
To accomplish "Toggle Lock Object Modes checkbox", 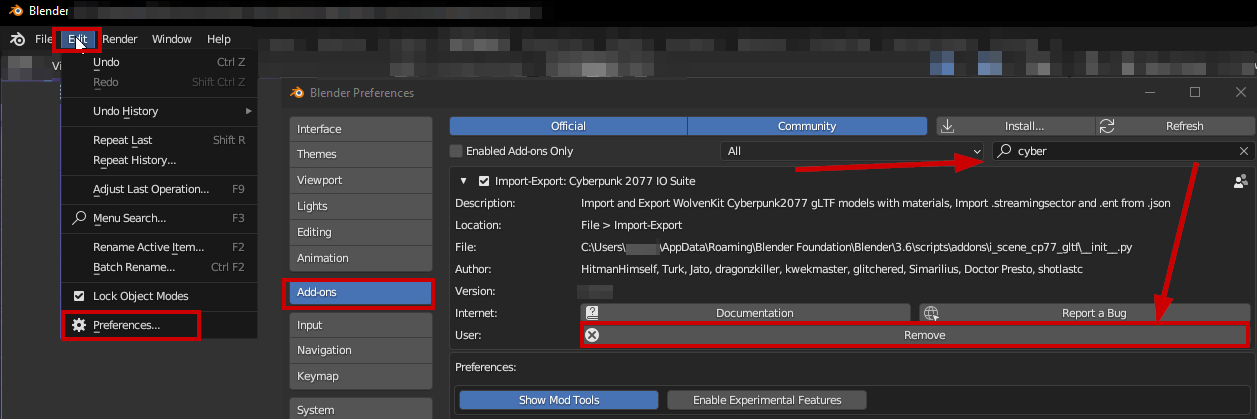I will [x=79, y=296].
